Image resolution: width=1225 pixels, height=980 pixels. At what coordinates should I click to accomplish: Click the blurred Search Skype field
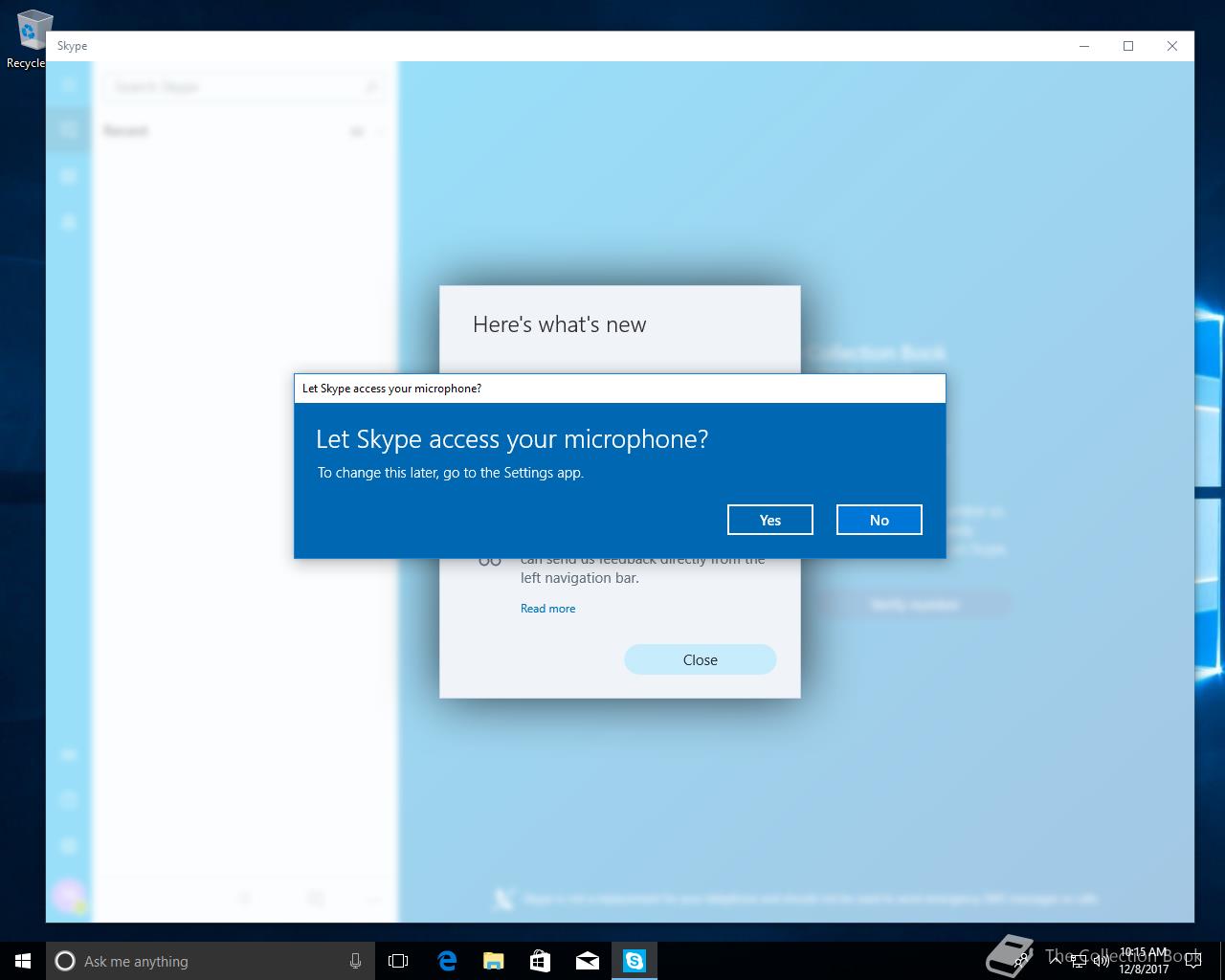pyautogui.click(x=244, y=87)
